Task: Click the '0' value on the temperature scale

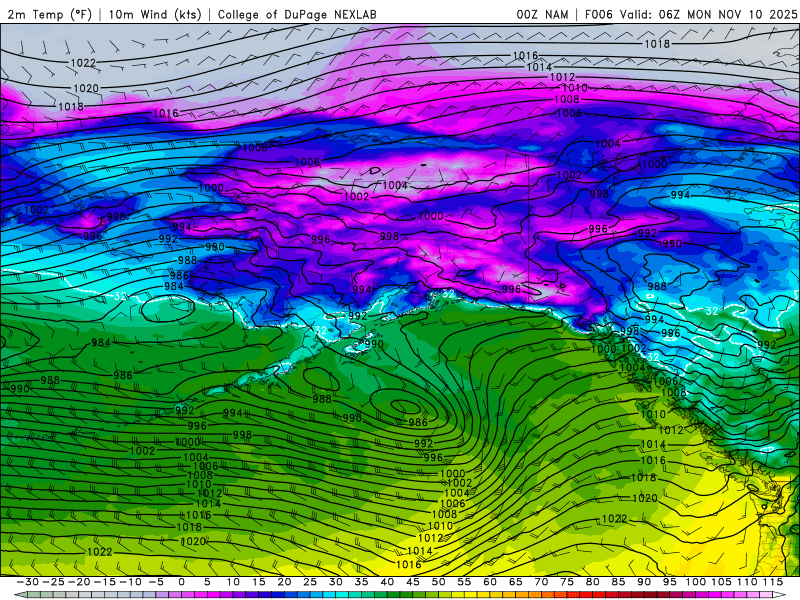Action: [181, 582]
